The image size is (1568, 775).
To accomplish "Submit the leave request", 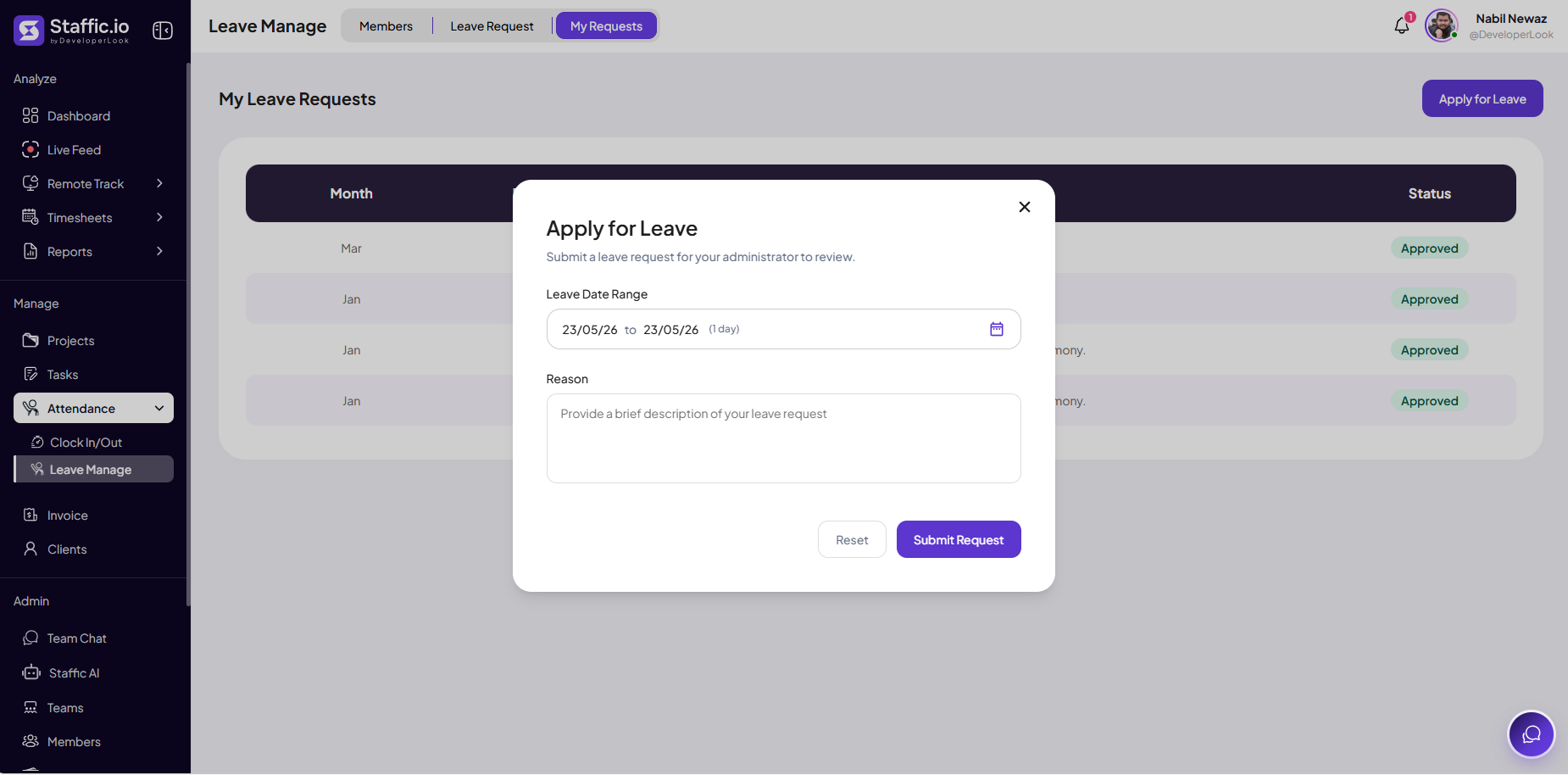I will tap(959, 539).
